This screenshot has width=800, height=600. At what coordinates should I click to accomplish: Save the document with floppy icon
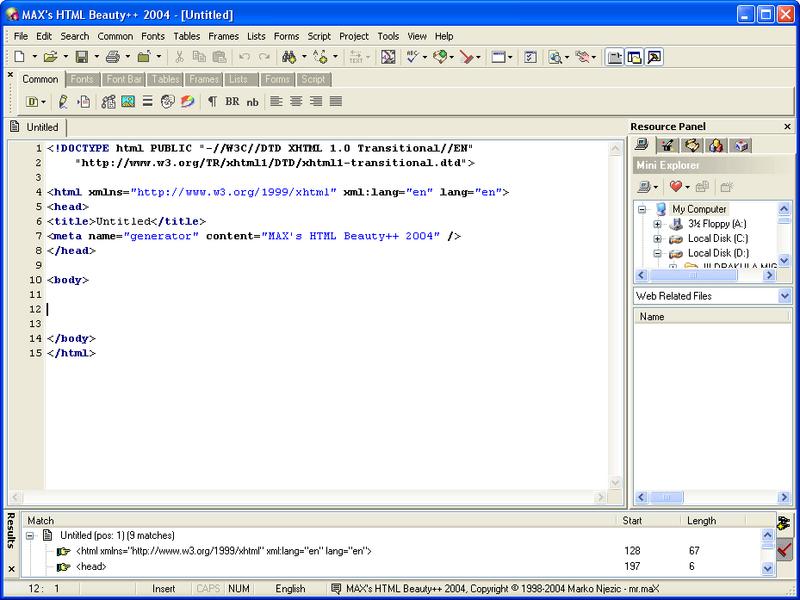tap(82, 57)
